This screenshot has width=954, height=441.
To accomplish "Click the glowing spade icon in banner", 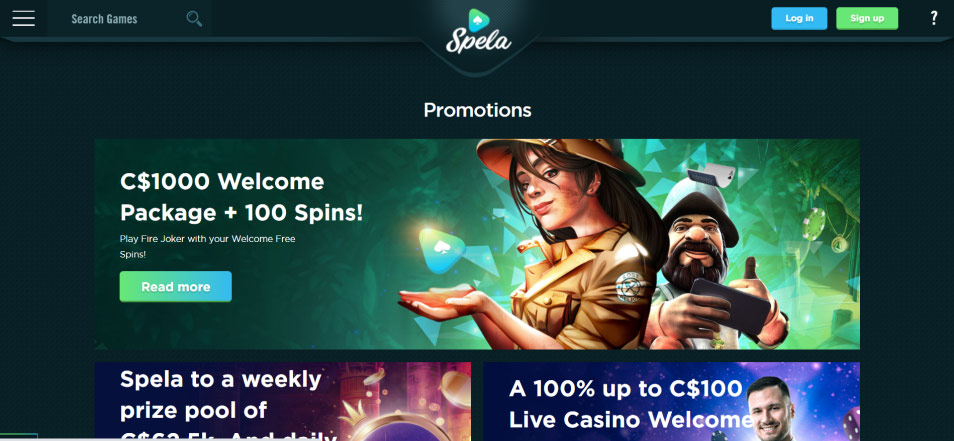I will [x=442, y=250].
